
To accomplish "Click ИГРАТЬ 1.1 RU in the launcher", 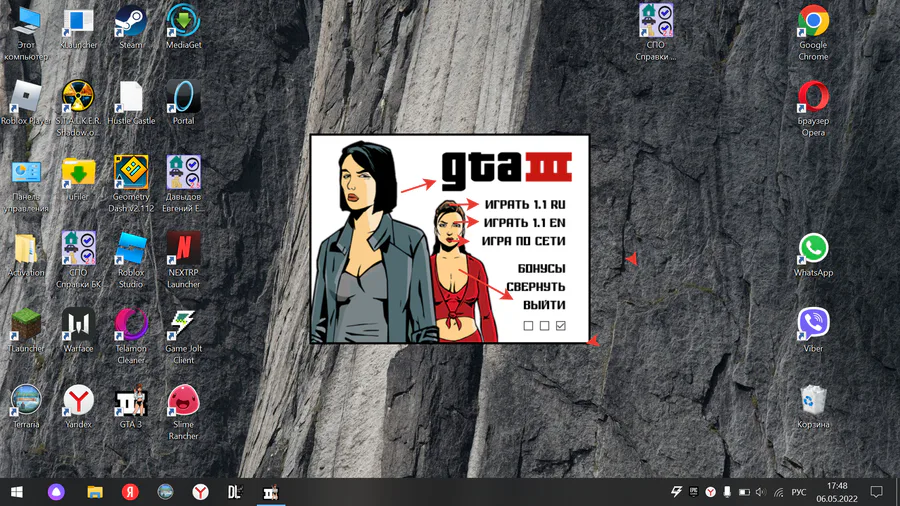I will (525, 204).
